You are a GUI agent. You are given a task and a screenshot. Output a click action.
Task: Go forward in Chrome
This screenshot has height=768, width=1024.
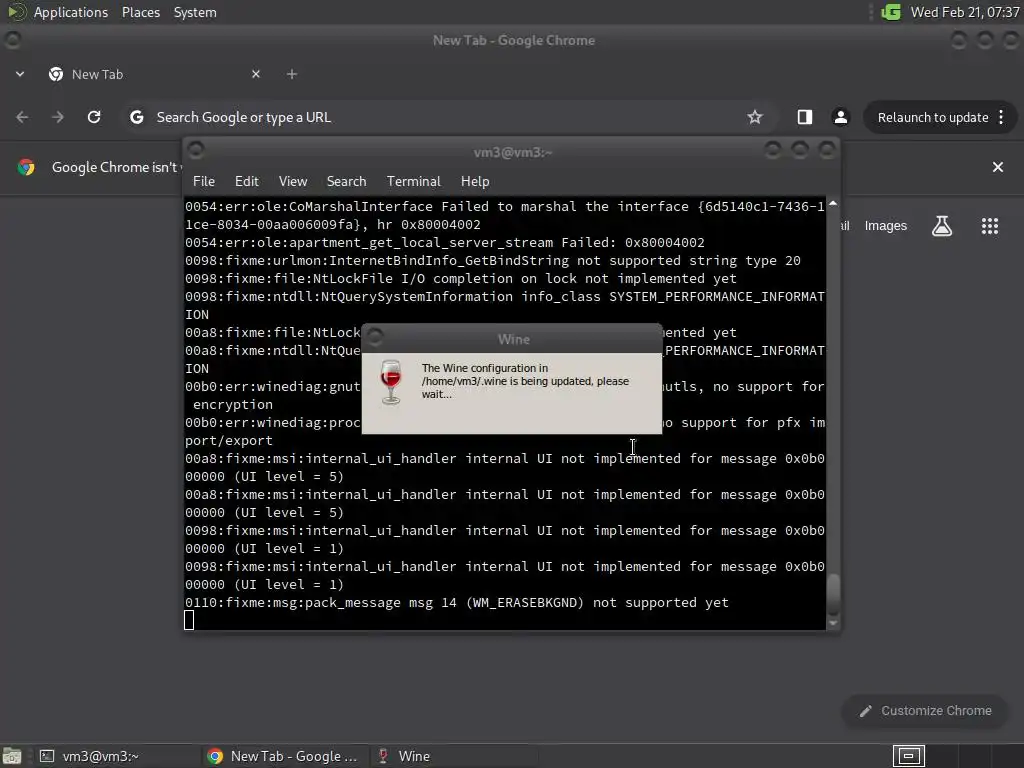point(58,117)
